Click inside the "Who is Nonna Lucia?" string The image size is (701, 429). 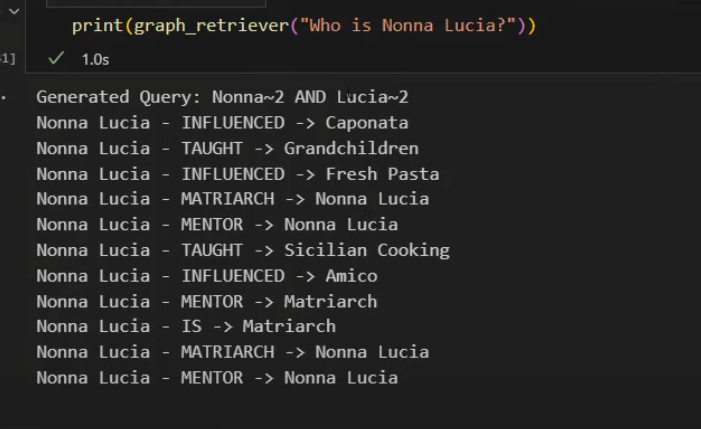click(x=404, y=25)
